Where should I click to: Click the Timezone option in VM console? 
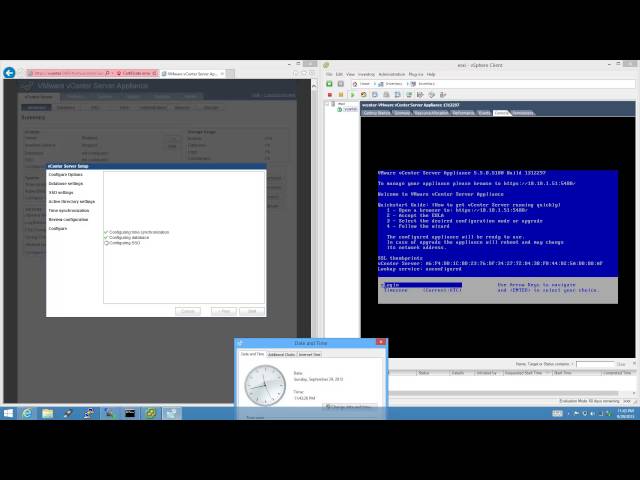point(422,290)
